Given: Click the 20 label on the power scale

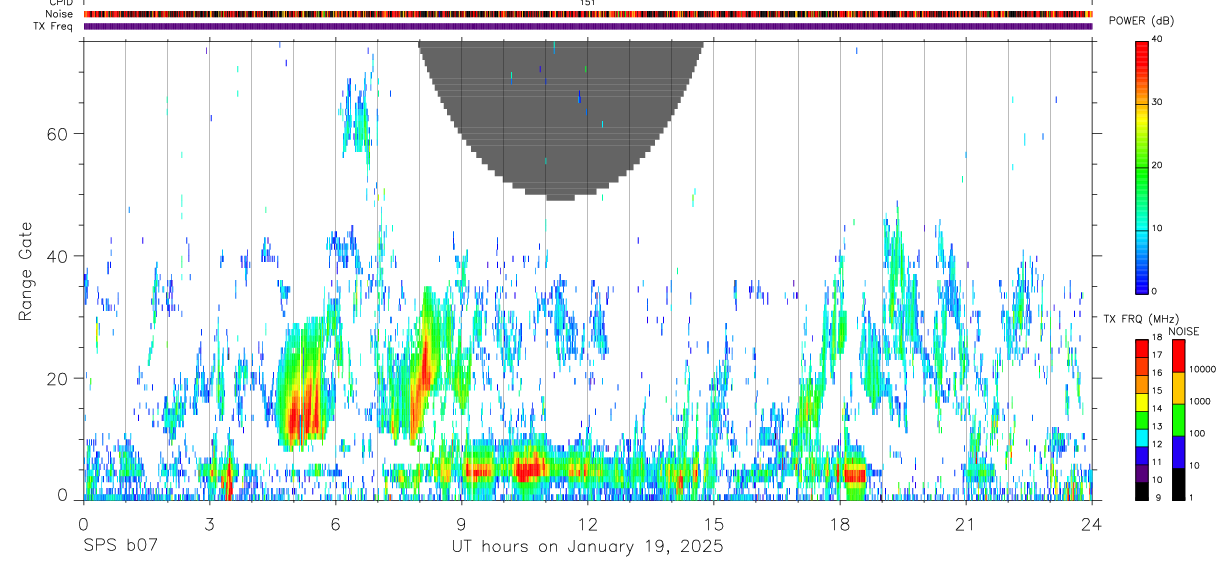Looking at the screenshot, I should (x=1157, y=166).
